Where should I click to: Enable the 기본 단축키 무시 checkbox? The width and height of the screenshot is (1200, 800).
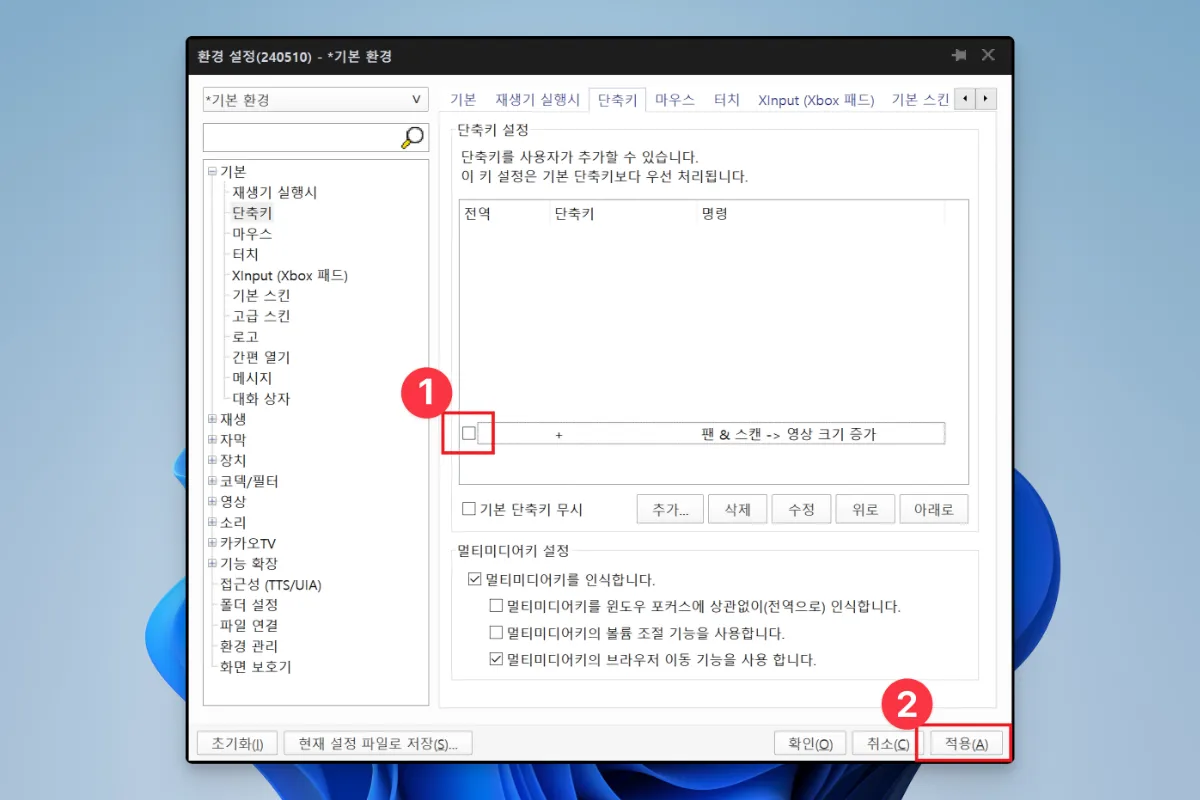click(468, 508)
